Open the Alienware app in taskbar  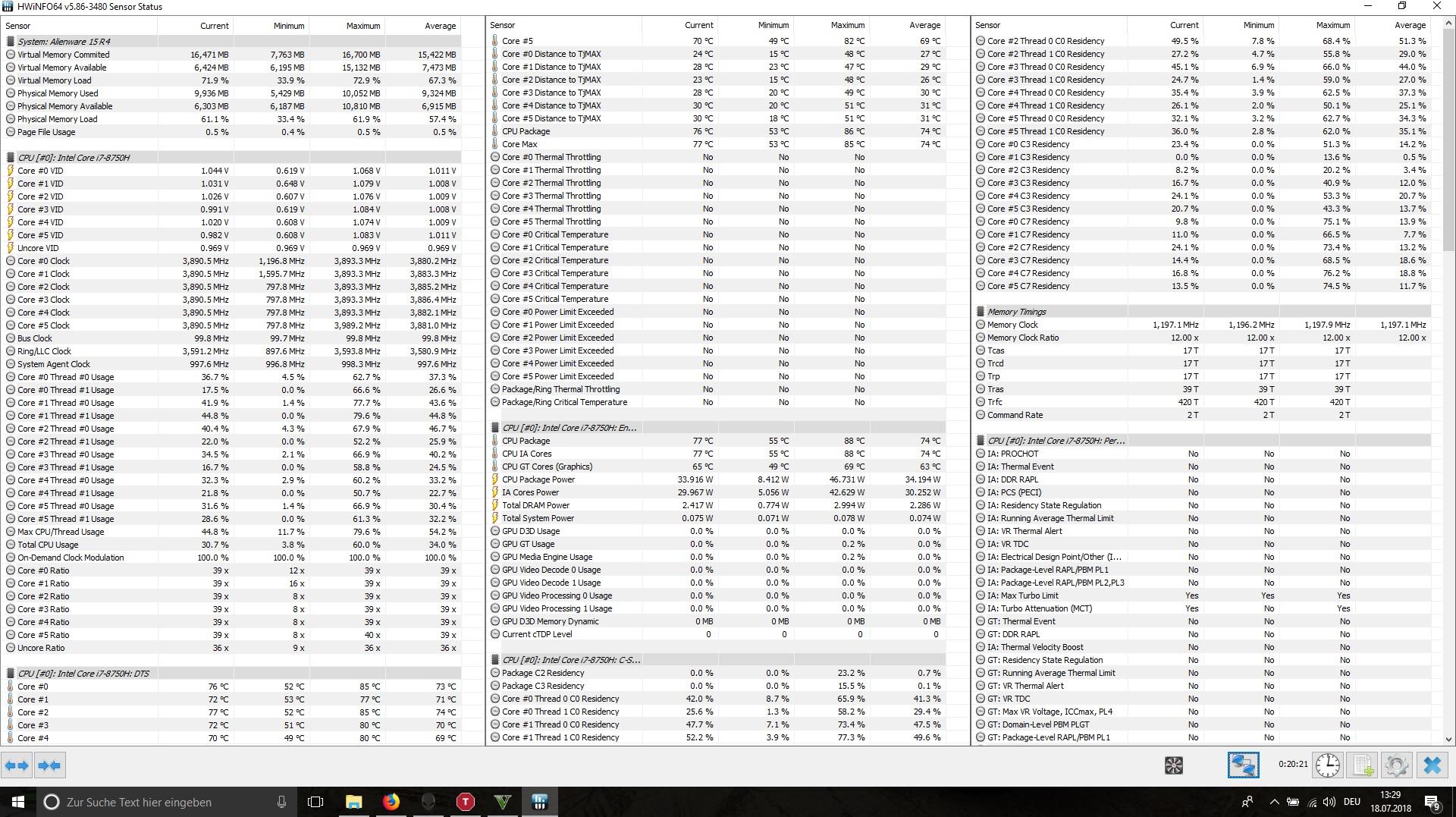tap(428, 802)
